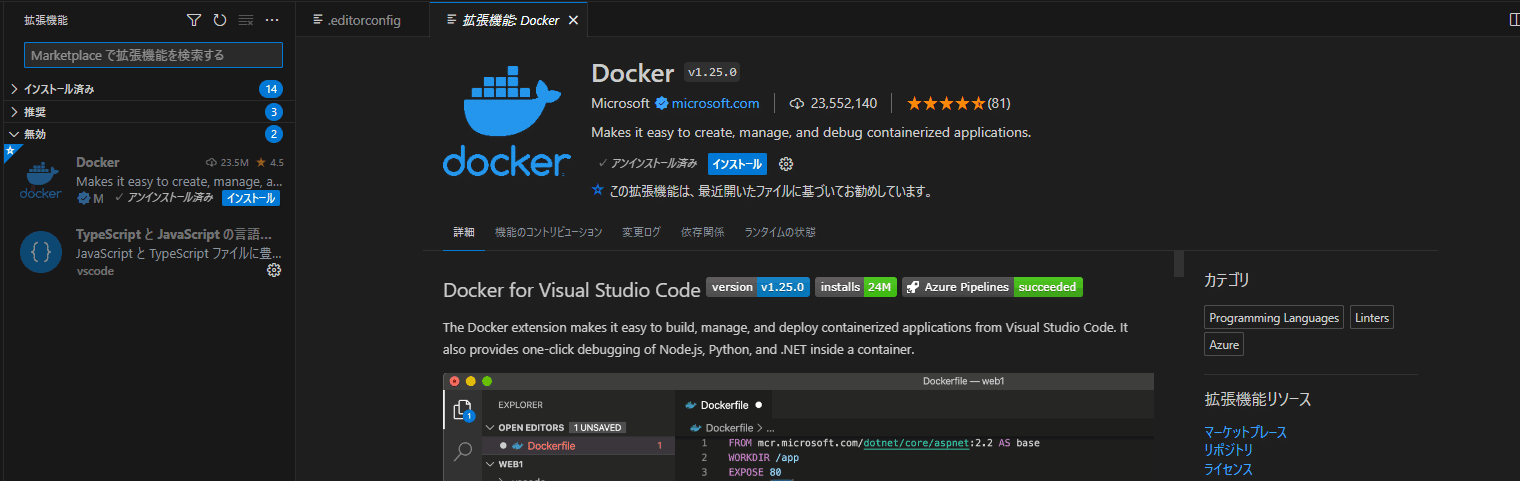Screen dimensions: 1520x481
Task: Select the Programming Languages category
Action: [1274, 318]
